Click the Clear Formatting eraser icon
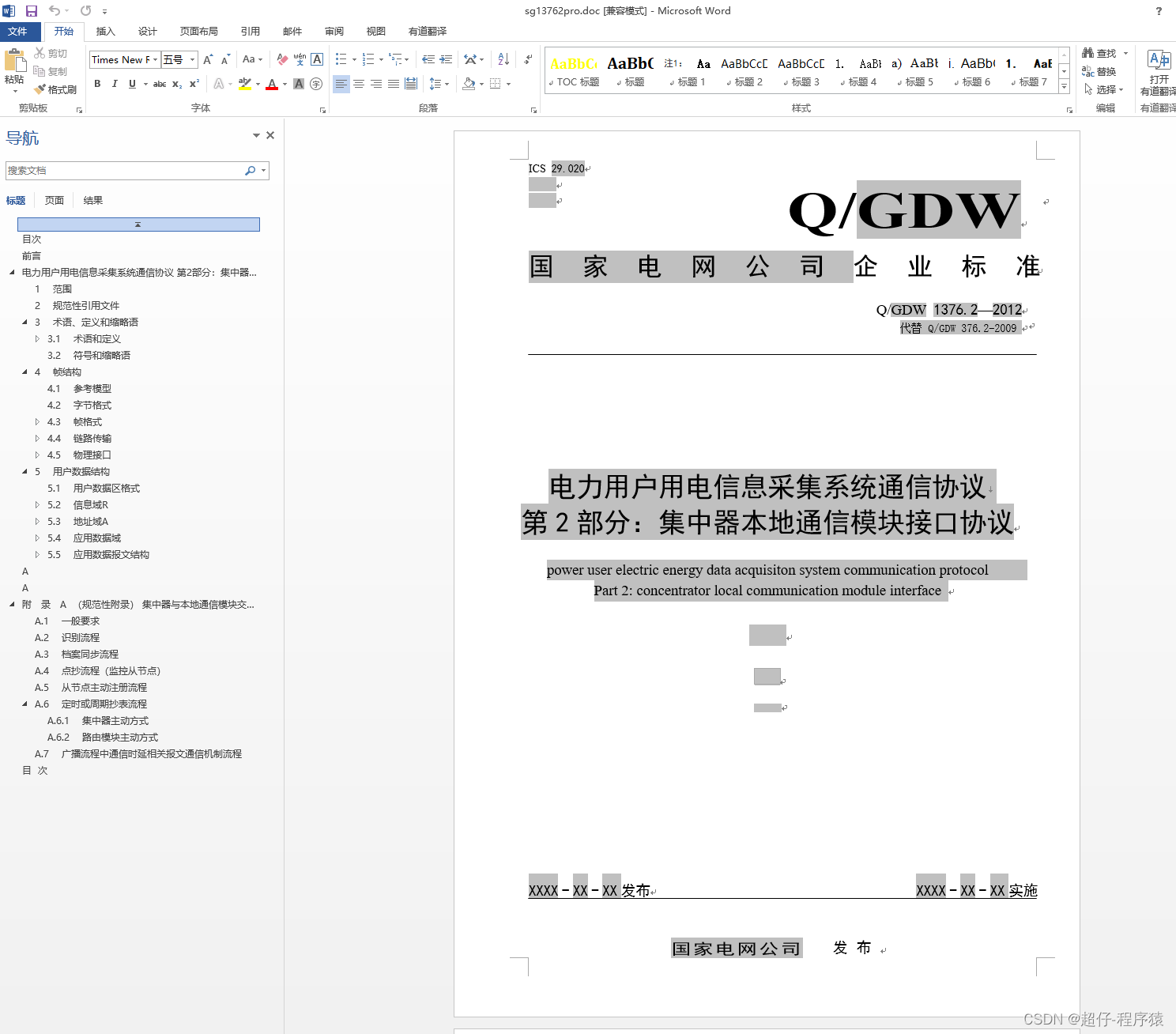The width and height of the screenshot is (1176, 1034). tap(282, 59)
